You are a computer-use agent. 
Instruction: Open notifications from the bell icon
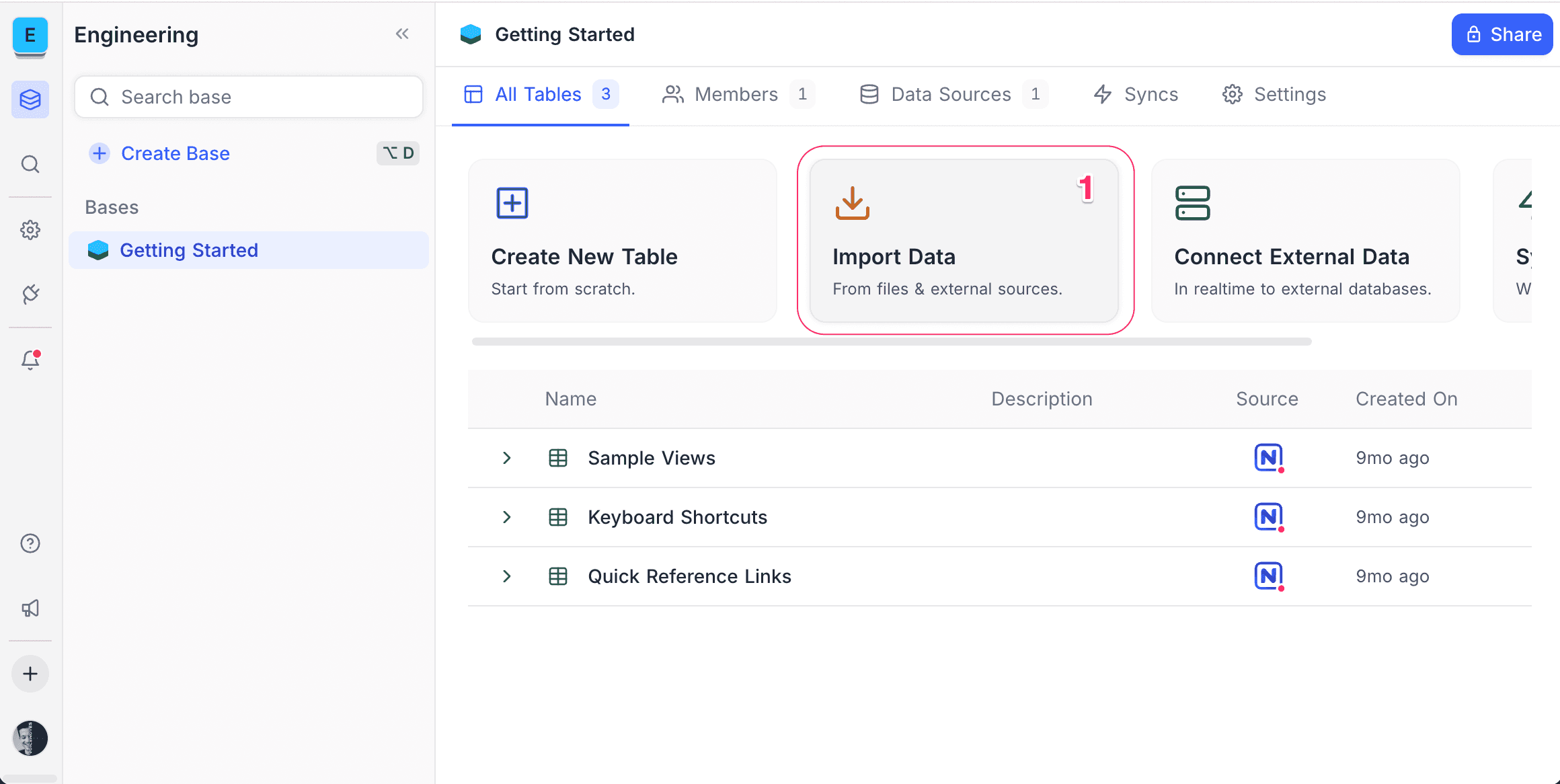(30, 360)
